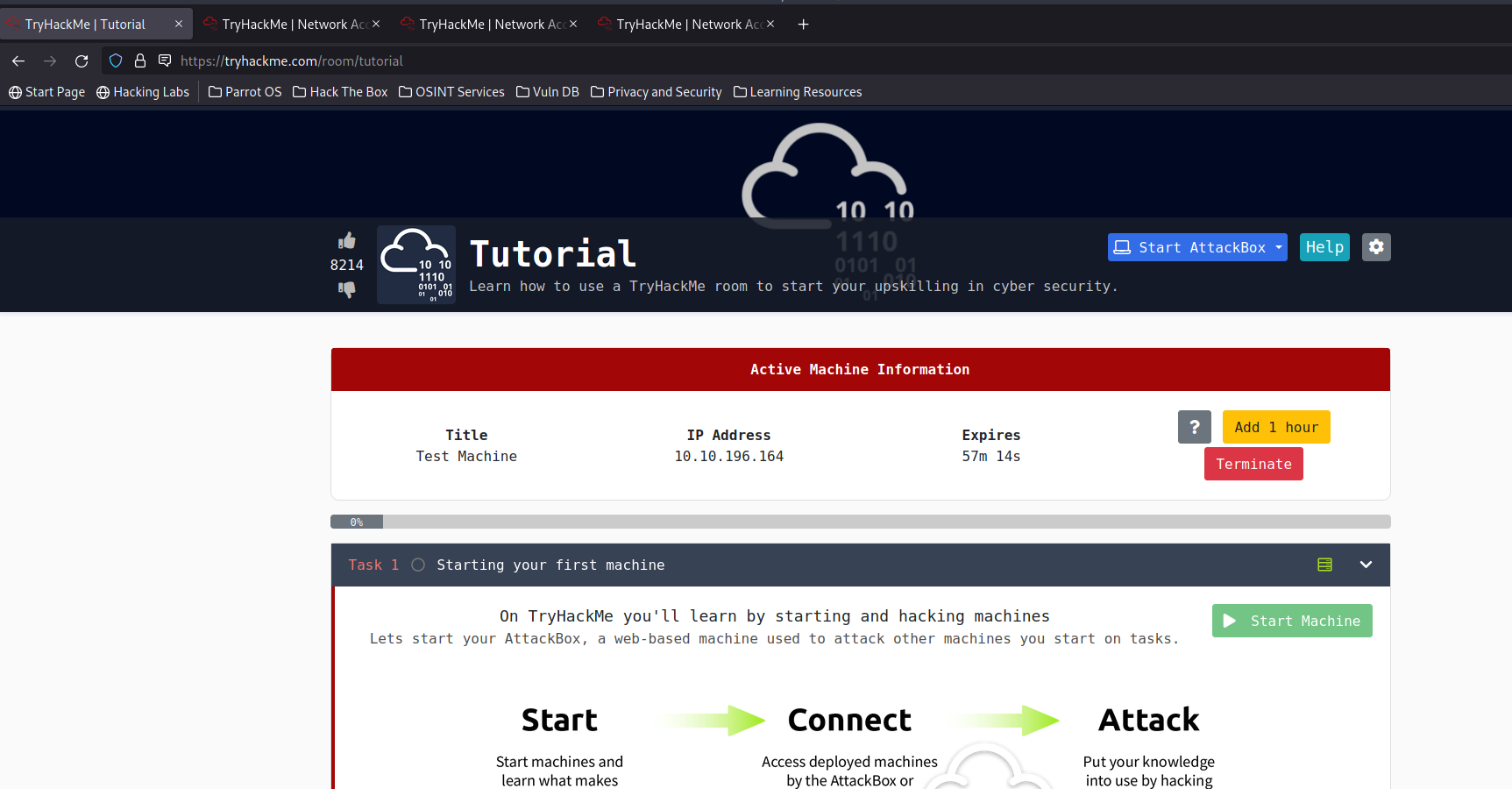
Task: Click the Add 1 hour button
Action: 1276,427
